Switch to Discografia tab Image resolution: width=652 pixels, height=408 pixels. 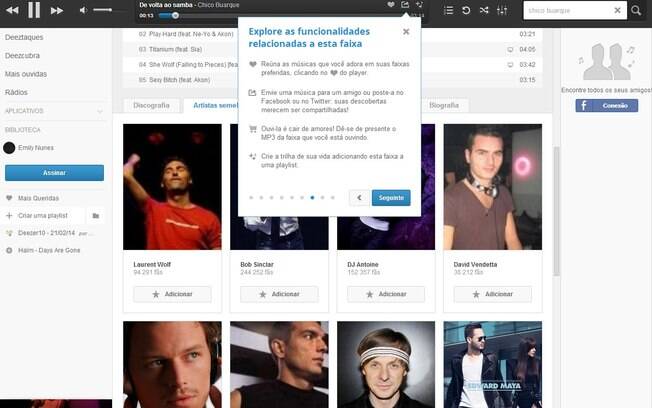151,106
